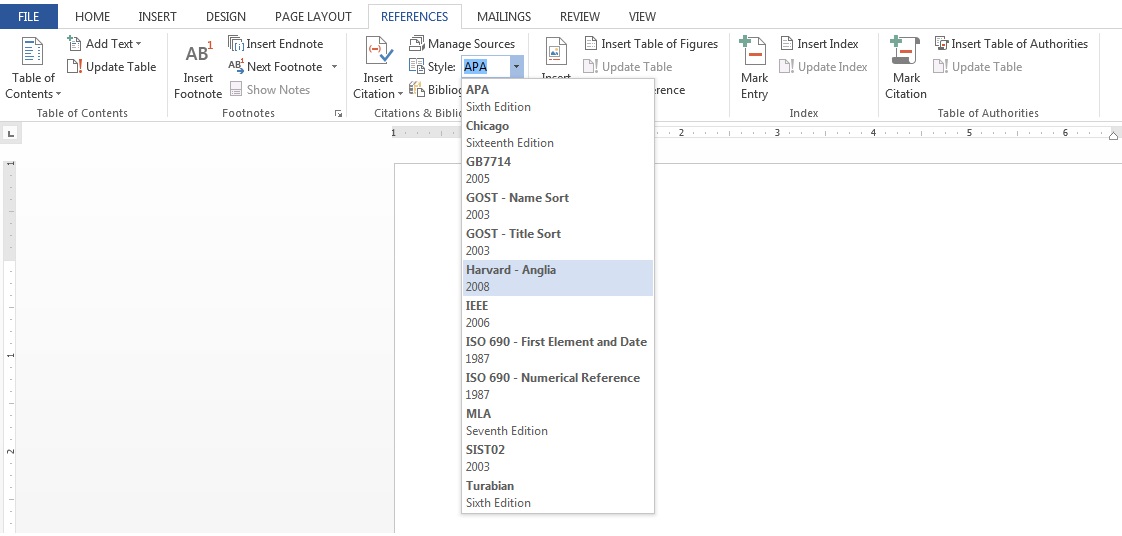Expand the Add Text dropdown
This screenshot has height=536, width=1122.
139,44
